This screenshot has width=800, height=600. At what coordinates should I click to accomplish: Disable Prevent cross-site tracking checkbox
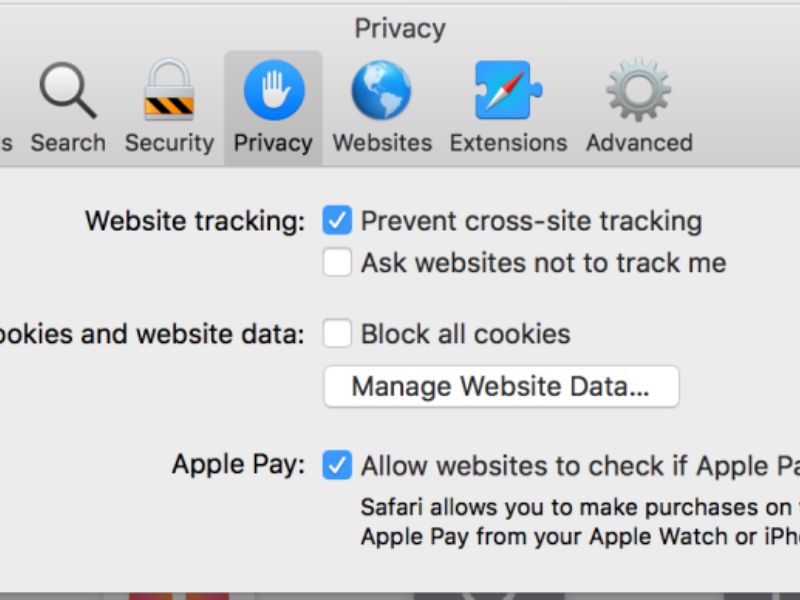[337, 220]
